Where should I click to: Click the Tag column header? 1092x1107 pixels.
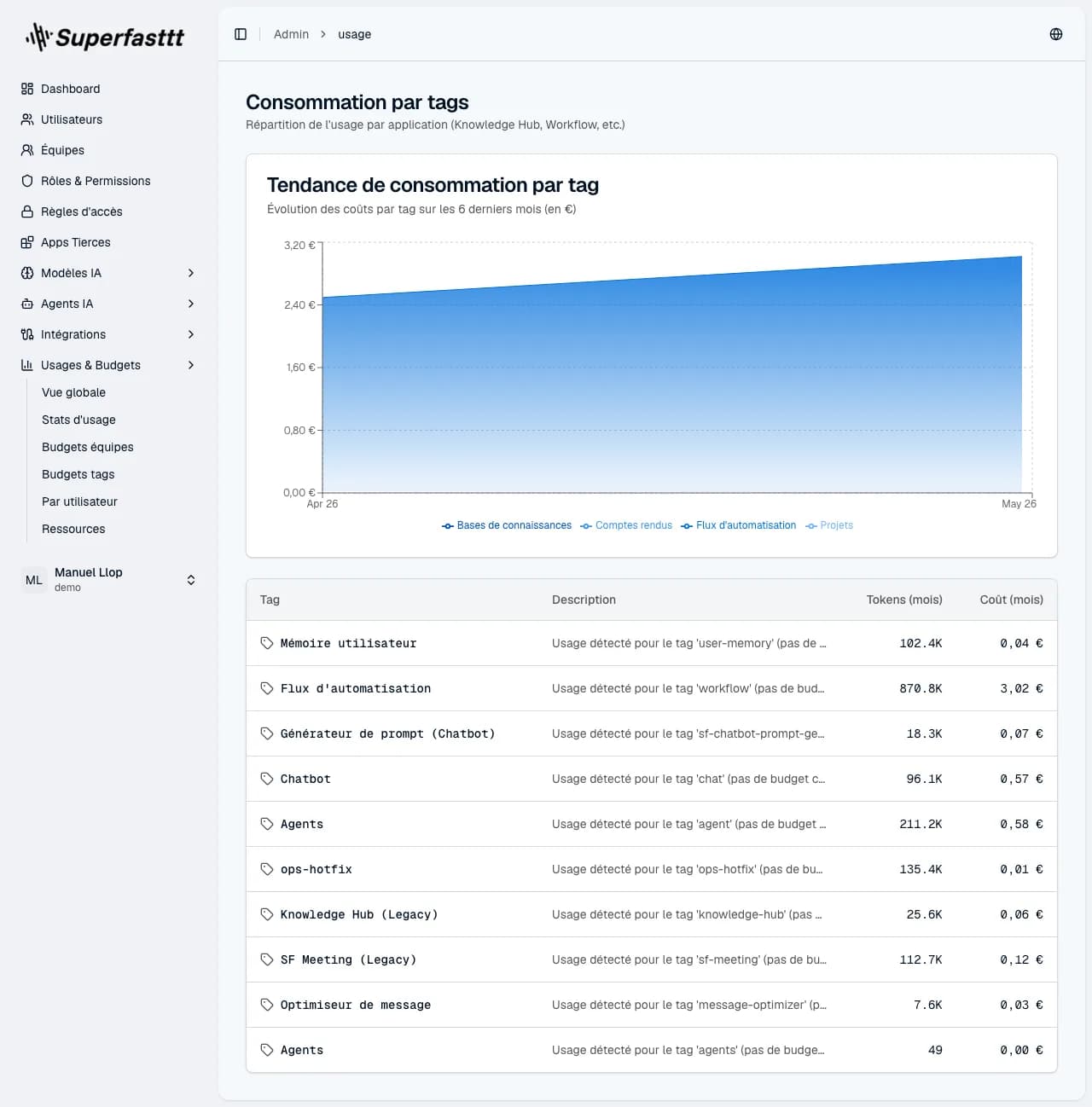270,600
